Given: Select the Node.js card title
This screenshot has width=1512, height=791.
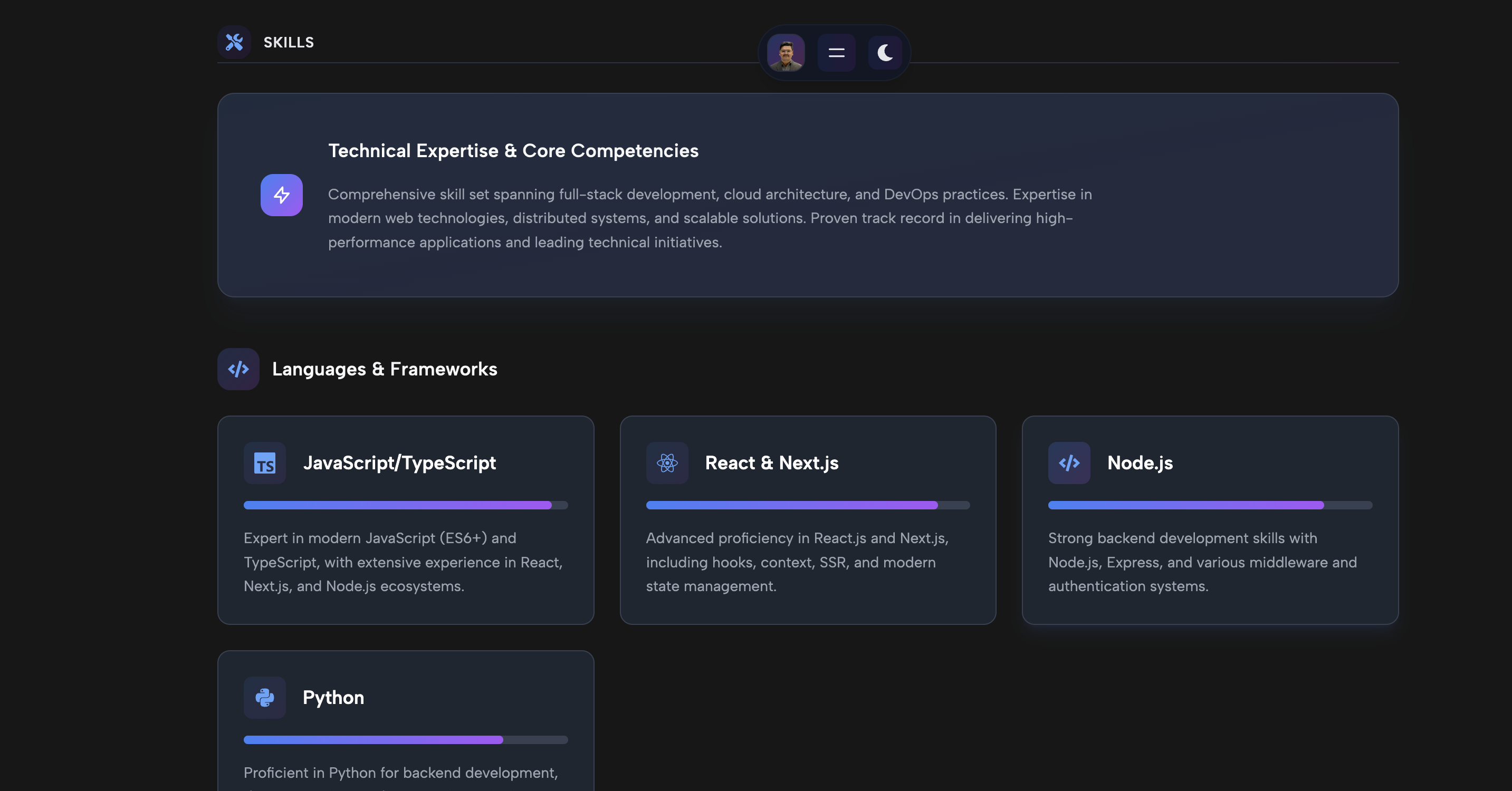Looking at the screenshot, I should (1140, 463).
